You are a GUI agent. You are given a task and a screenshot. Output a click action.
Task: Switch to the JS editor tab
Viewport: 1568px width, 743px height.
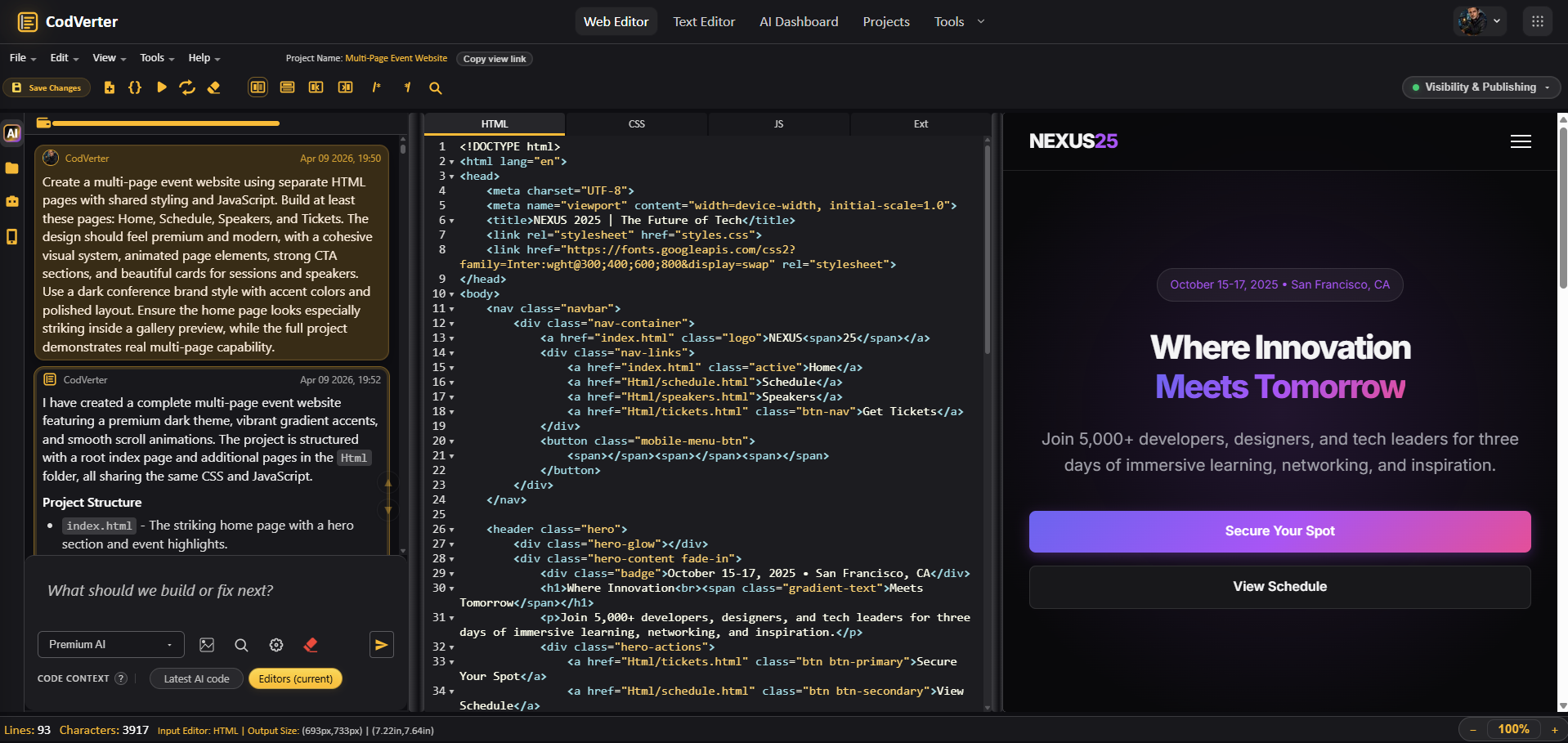point(779,124)
